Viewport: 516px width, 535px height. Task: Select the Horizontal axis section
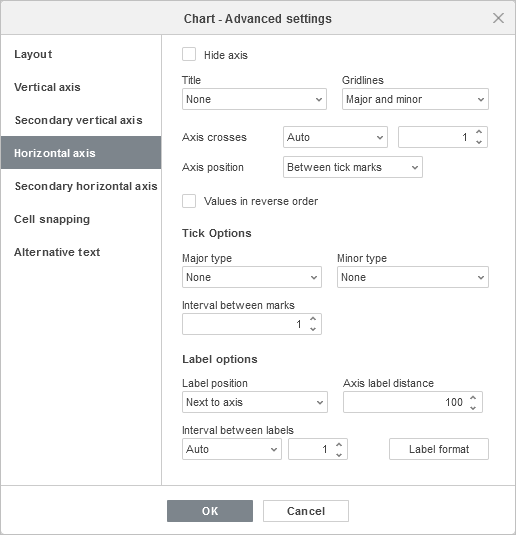coord(81,153)
